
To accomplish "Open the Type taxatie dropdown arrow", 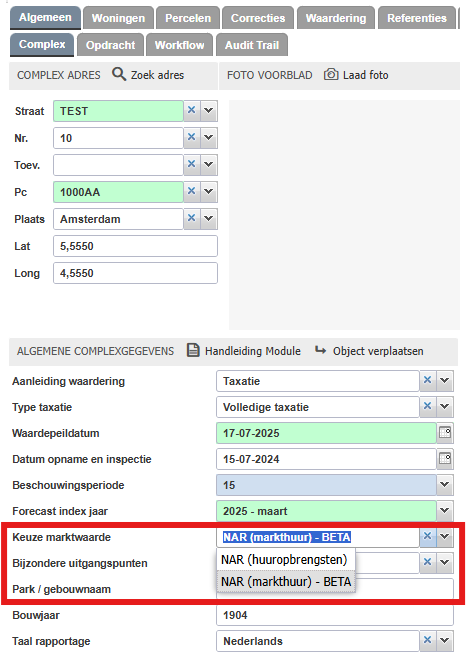I will pyautogui.click(x=445, y=406).
